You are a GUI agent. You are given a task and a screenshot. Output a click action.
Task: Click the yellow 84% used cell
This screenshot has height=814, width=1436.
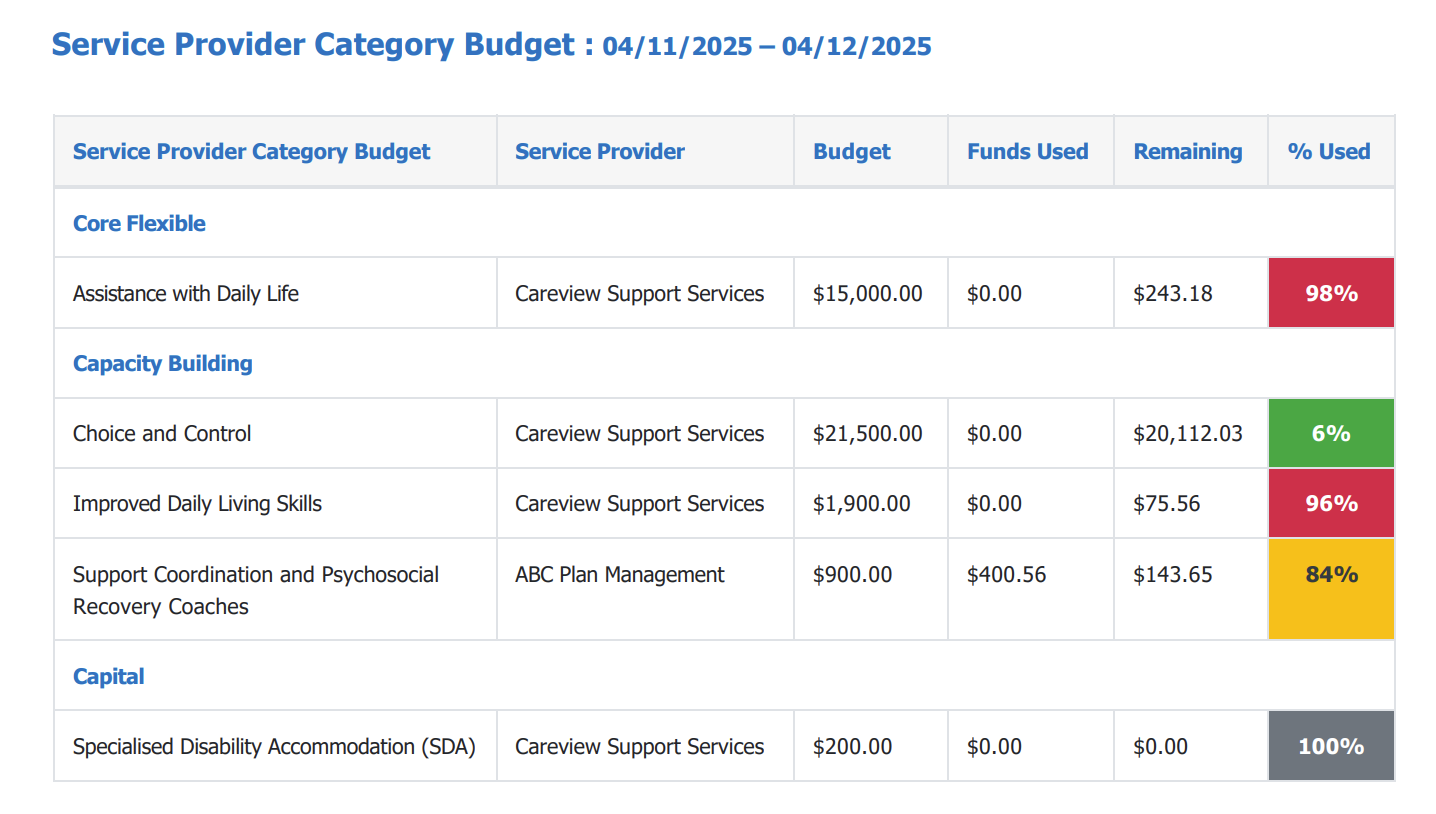(x=1331, y=589)
